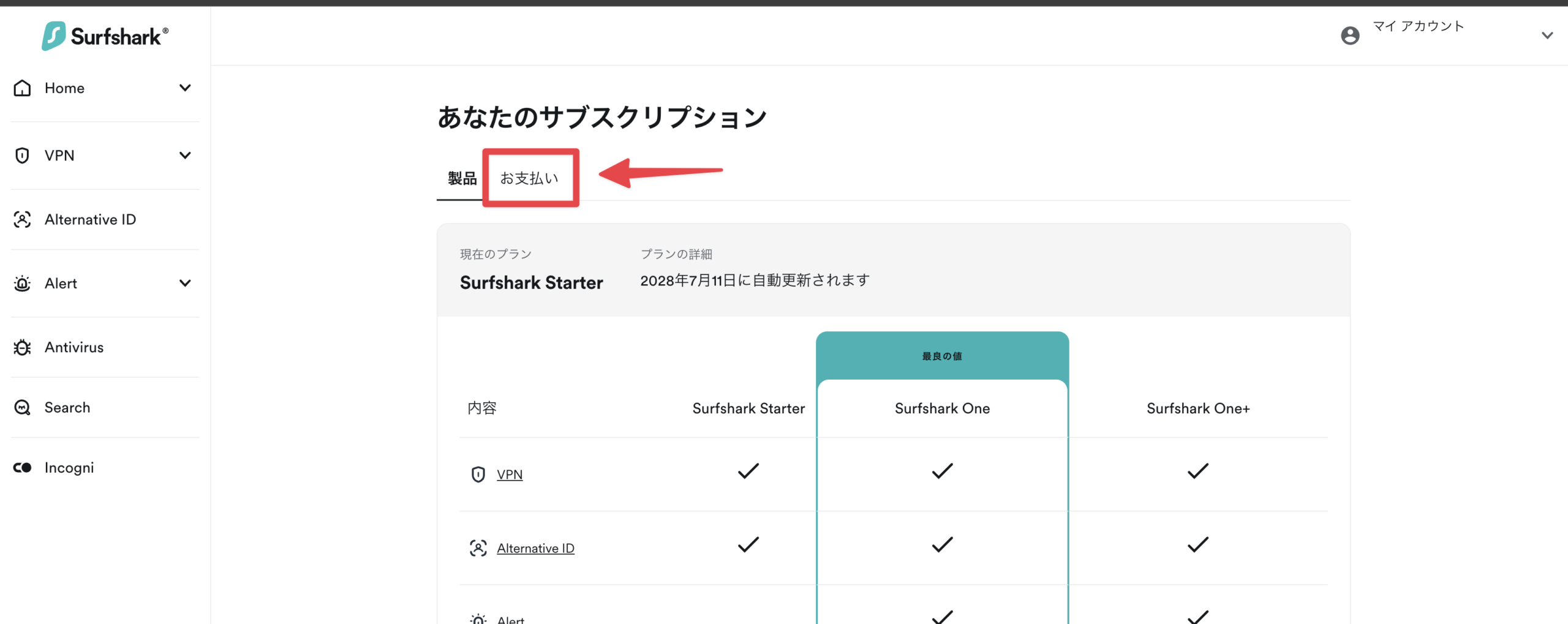Click VPN checkmark under Surfshark One+

click(x=1198, y=471)
